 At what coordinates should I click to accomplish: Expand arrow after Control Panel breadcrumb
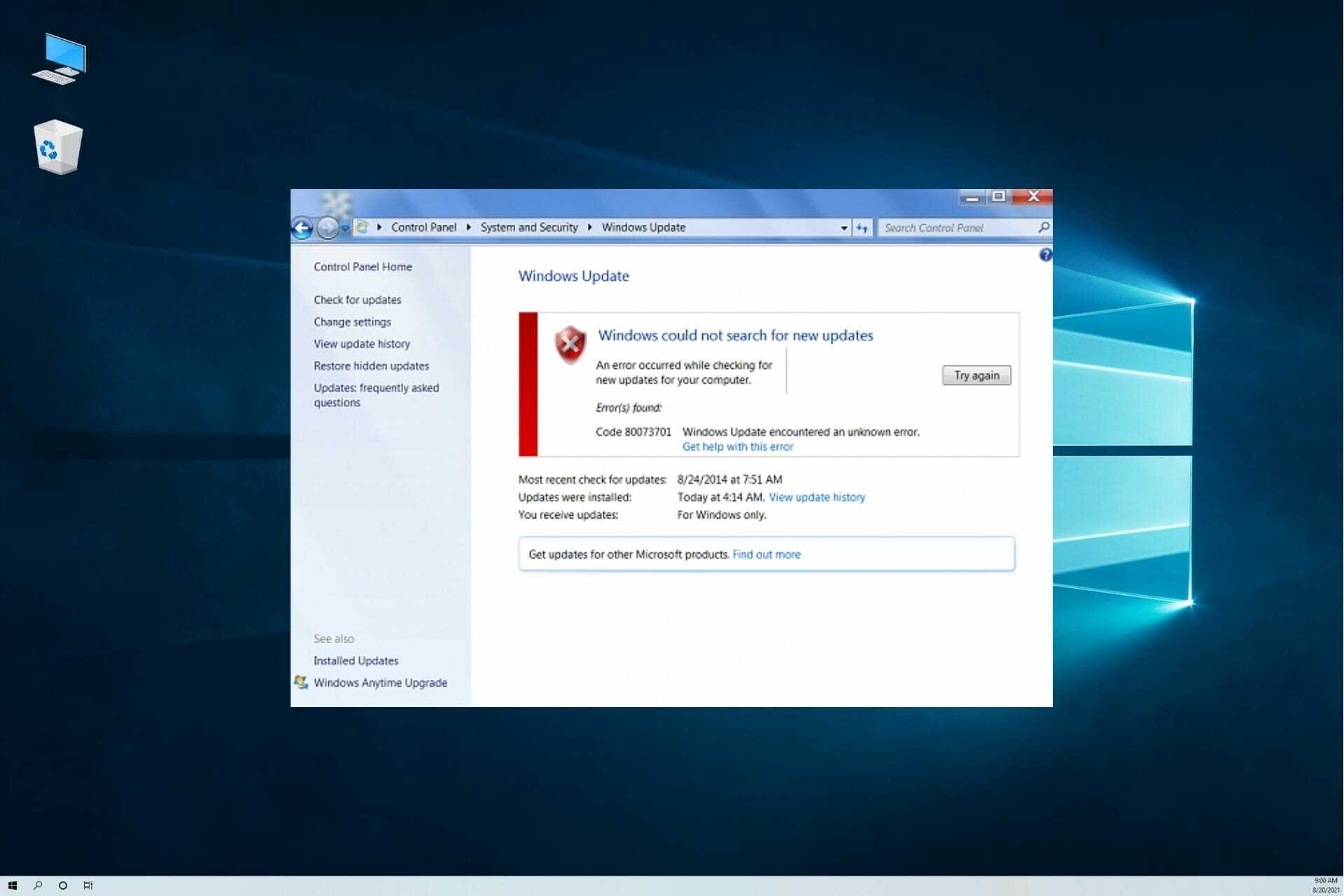(x=468, y=227)
